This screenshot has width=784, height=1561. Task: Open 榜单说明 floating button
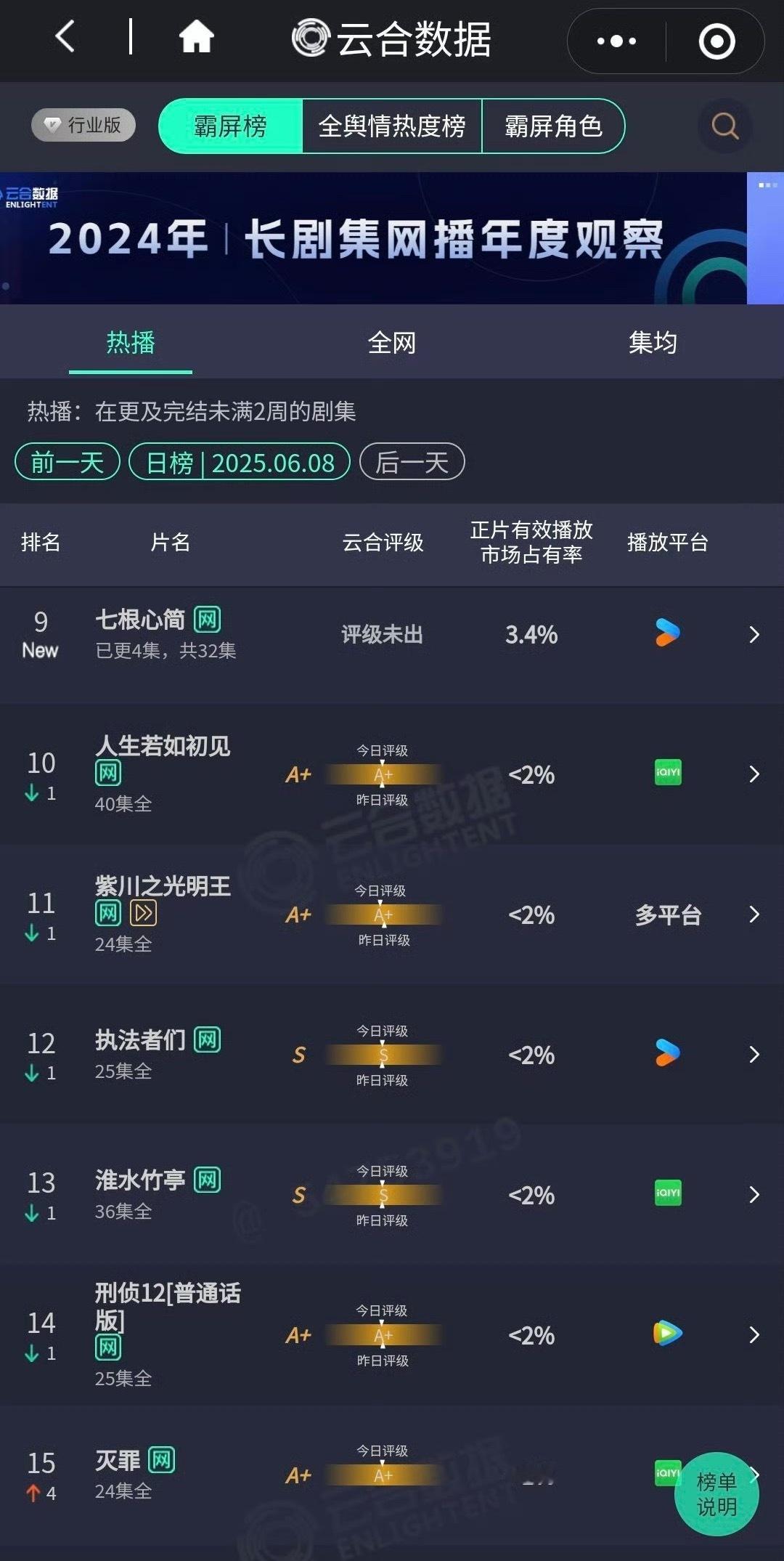tap(716, 1493)
